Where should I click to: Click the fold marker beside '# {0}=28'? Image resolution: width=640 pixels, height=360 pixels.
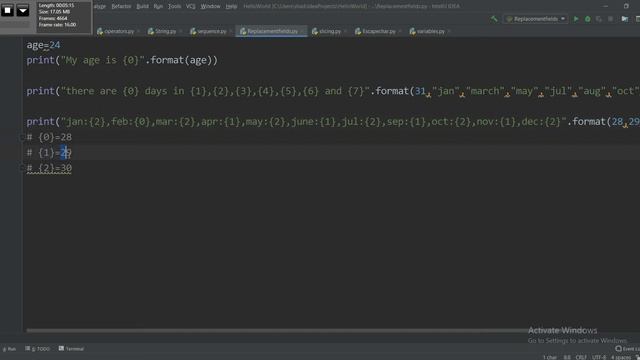tap(22, 138)
